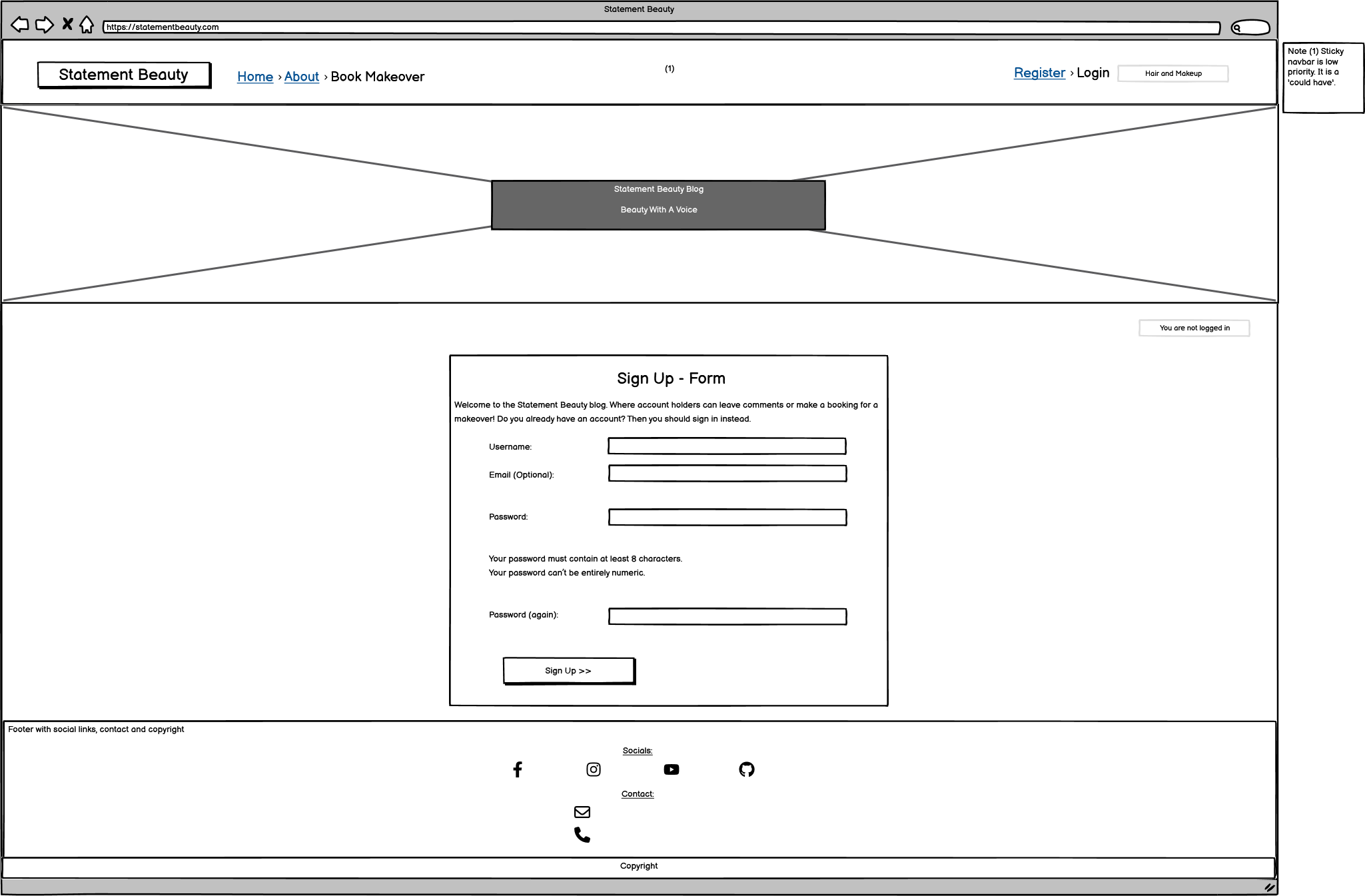The image size is (1365, 896).
Task: Click the browser forward arrow icon
Action: (x=44, y=25)
